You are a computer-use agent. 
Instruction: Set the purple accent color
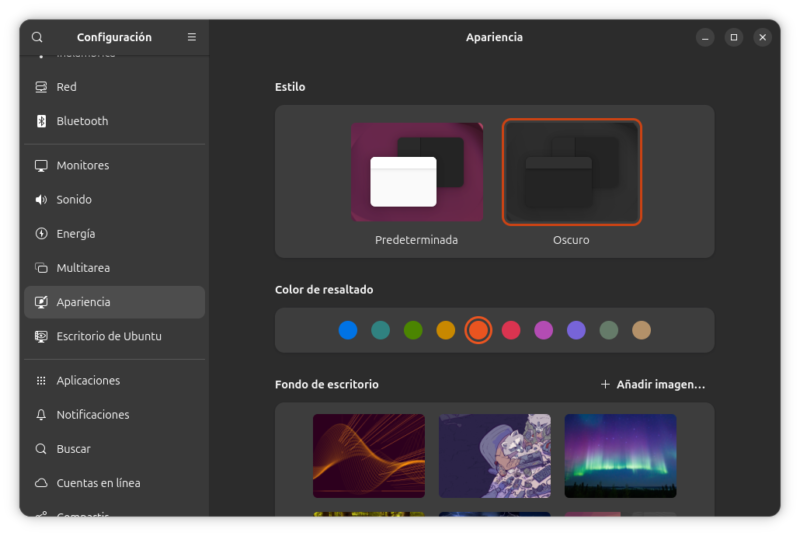point(577,330)
